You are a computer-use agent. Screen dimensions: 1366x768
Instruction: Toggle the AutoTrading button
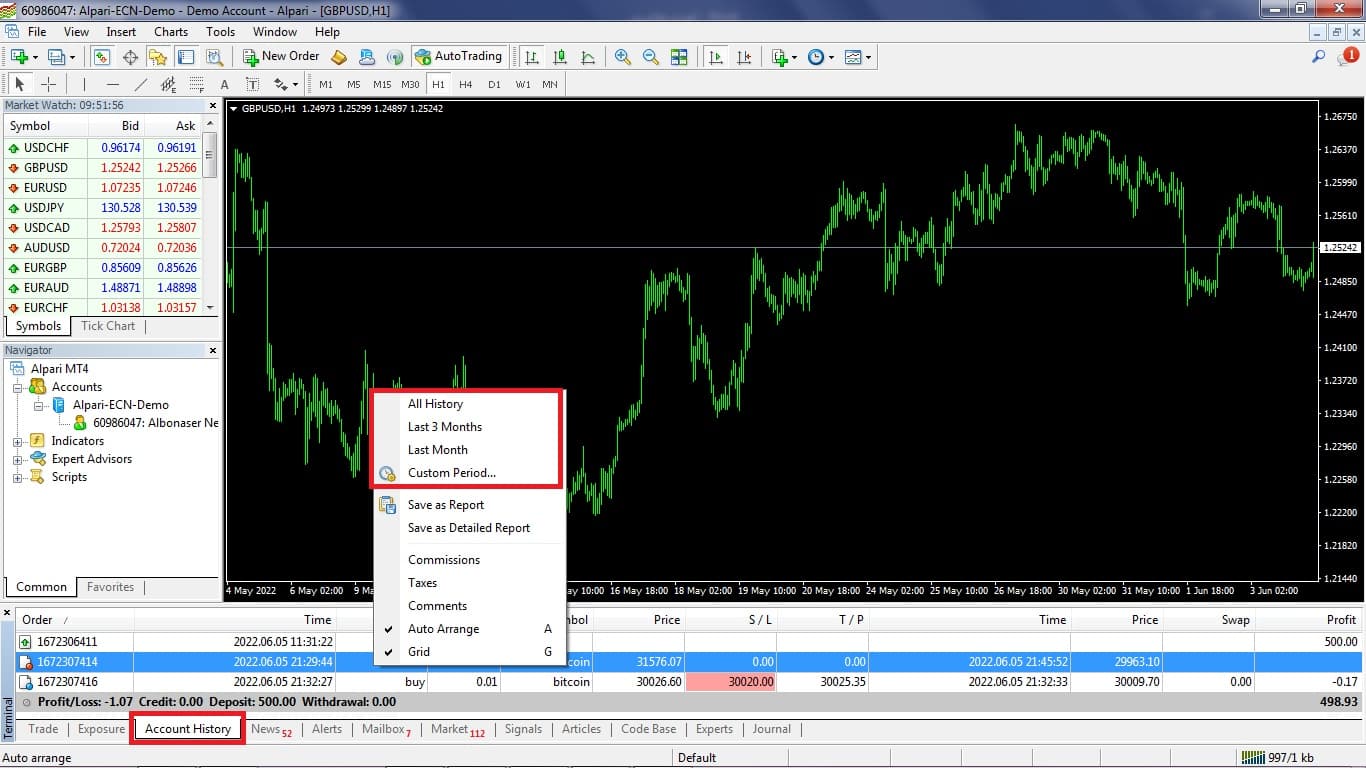tap(459, 56)
